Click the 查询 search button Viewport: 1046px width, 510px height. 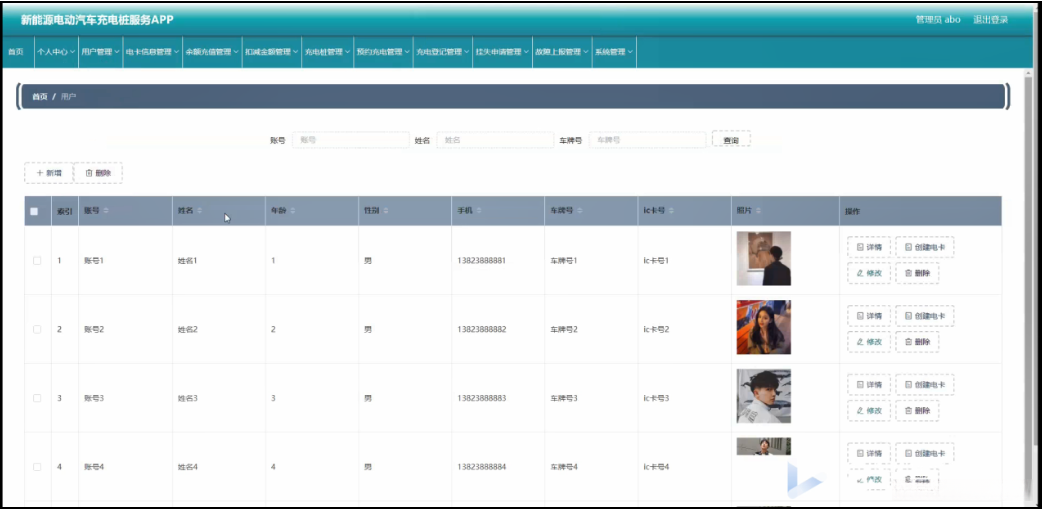[731, 140]
